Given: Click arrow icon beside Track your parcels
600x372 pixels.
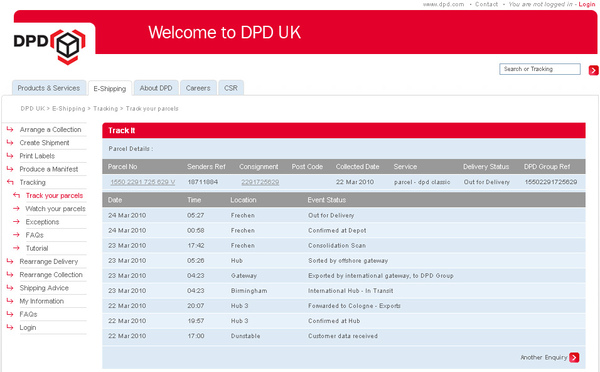Looking at the screenshot, I should pyautogui.click(x=16, y=195).
